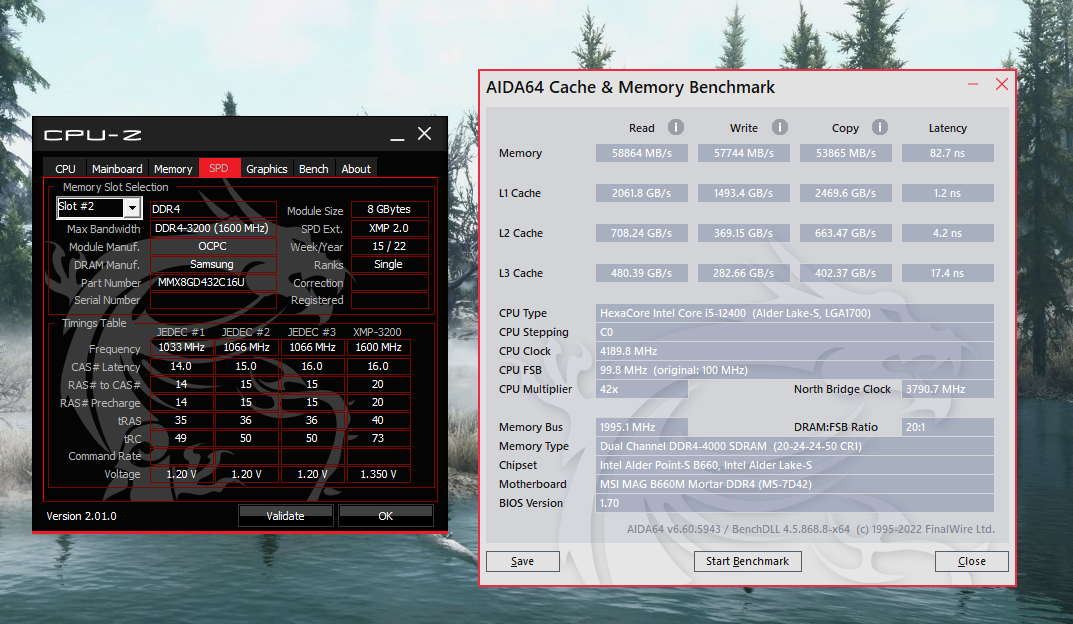The image size is (1073, 624).
Task: Click the Part Number MMX8GD432C16U field
Action: (213, 282)
